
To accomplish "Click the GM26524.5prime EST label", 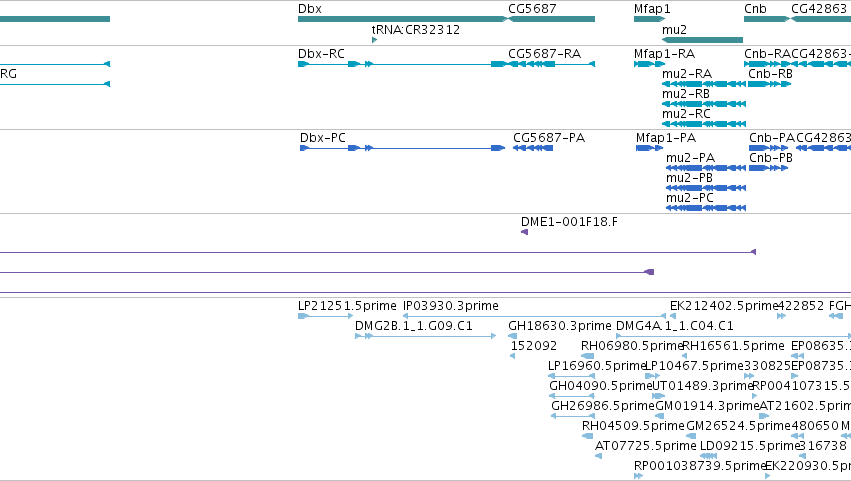I will click(x=739, y=427).
